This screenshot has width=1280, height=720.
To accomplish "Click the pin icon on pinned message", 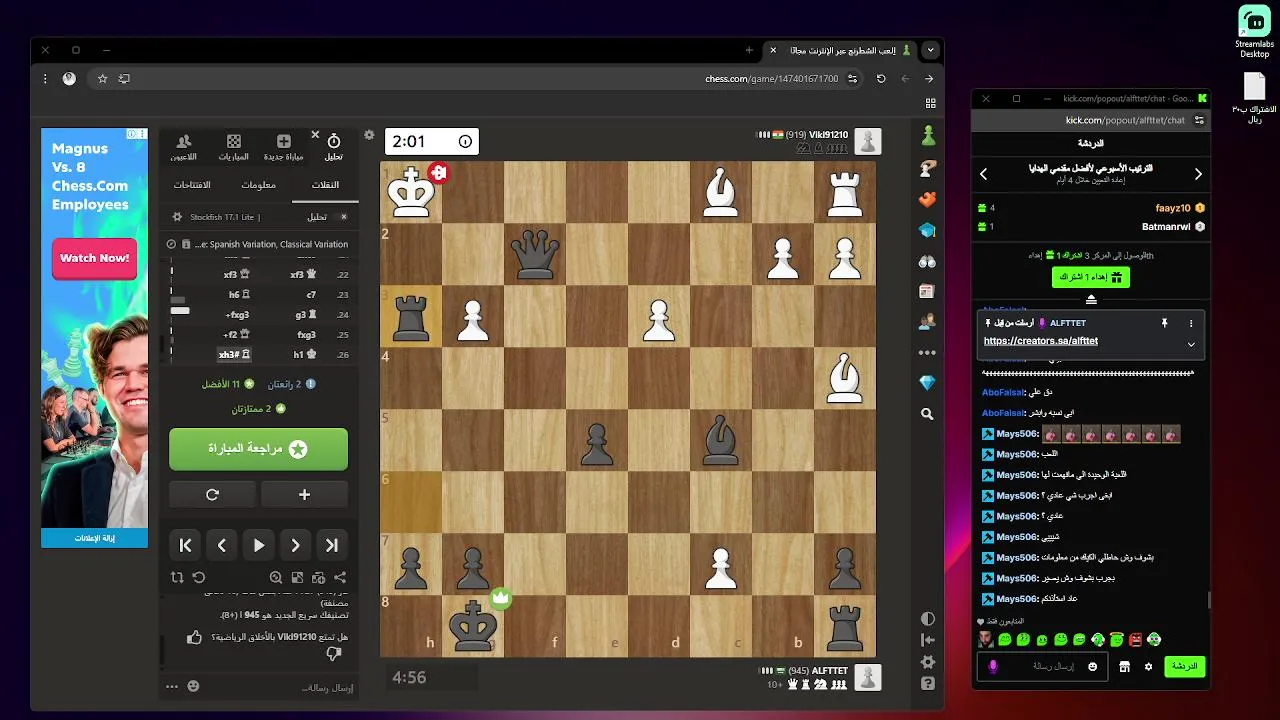I will click(x=1164, y=323).
